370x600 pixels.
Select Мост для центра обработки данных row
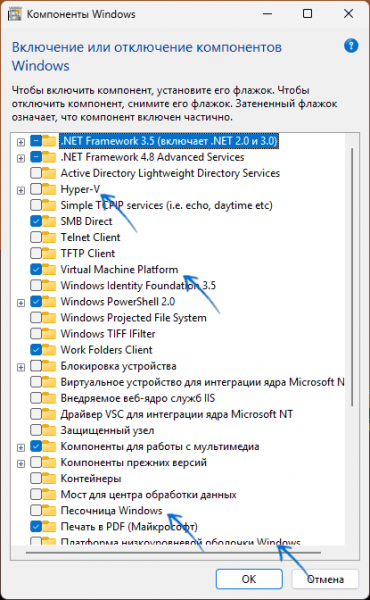[x=148, y=494]
